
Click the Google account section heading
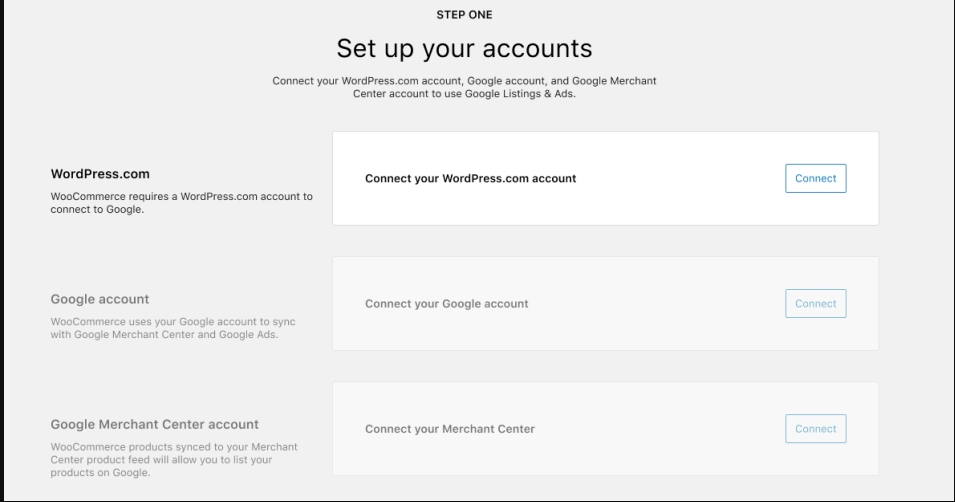pyautogui.click(x=100, y=299)
